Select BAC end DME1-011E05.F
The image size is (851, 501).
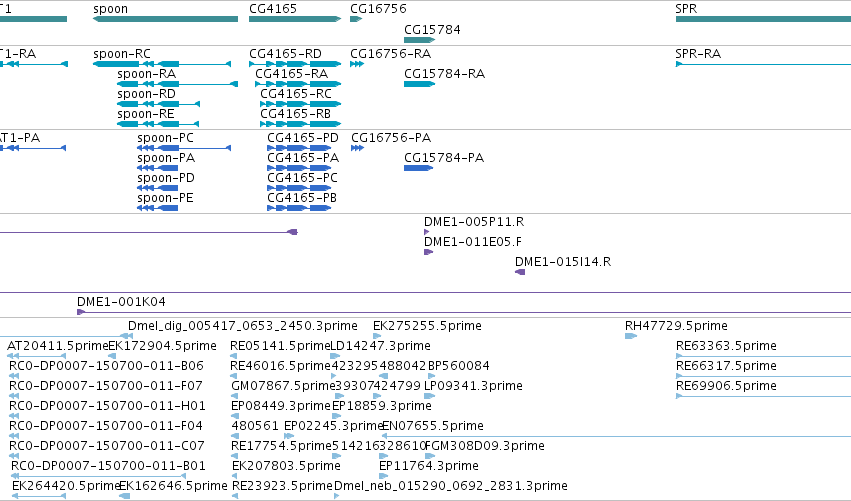473,242
